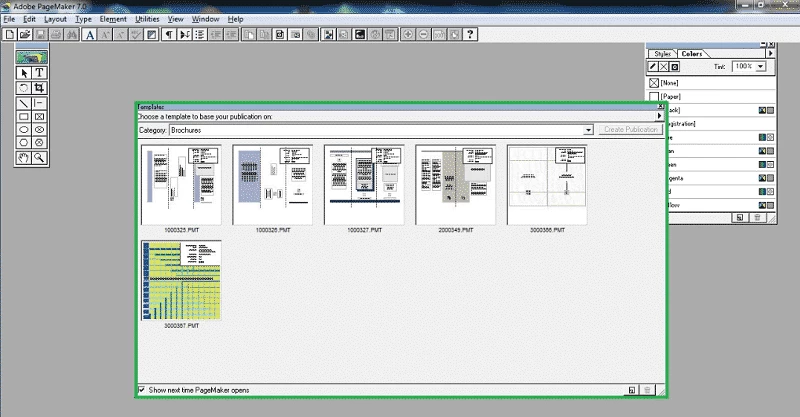The width and height of the screenshot is (800, 417).
Task: Choose the Zoom magnifier tool
Action: click(x=39, y=157)
